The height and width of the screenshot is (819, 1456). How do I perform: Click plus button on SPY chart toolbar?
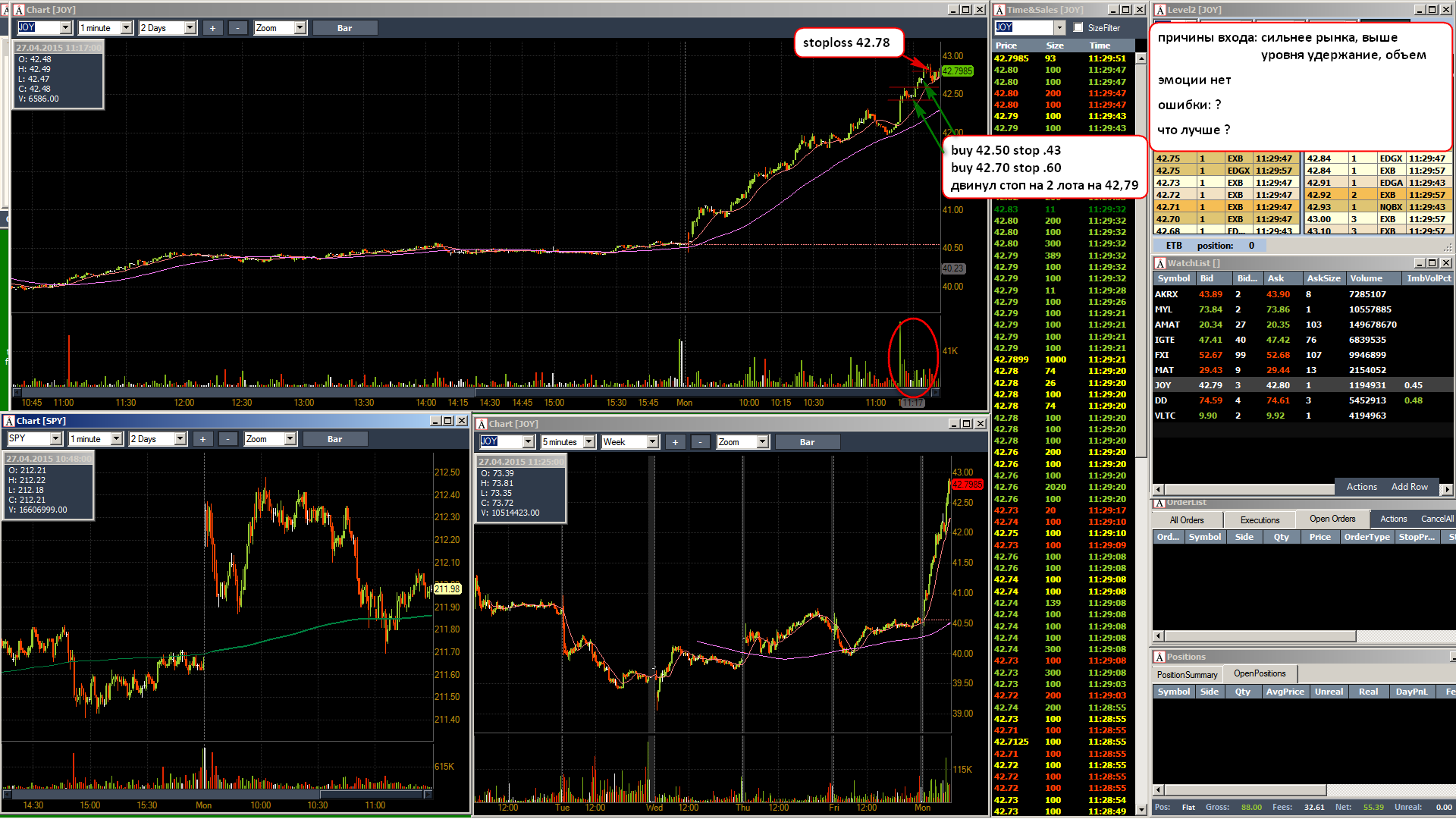(202, 439)
